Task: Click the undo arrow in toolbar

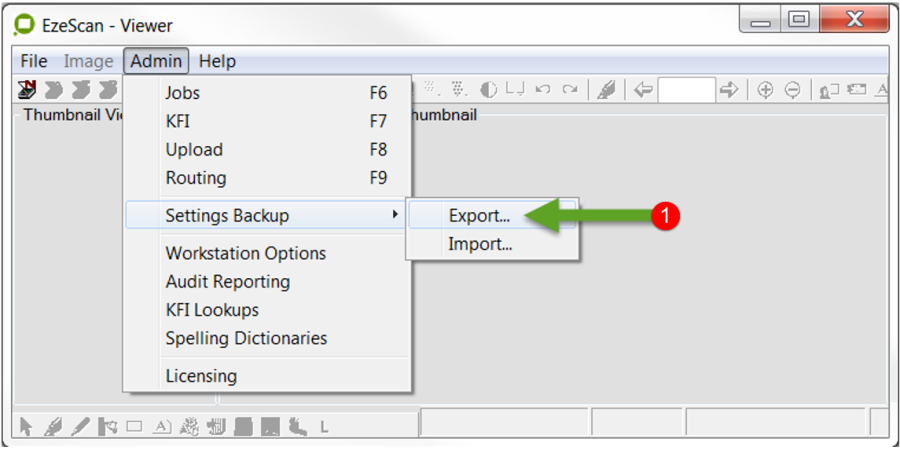Action: [x=543, y=90]
